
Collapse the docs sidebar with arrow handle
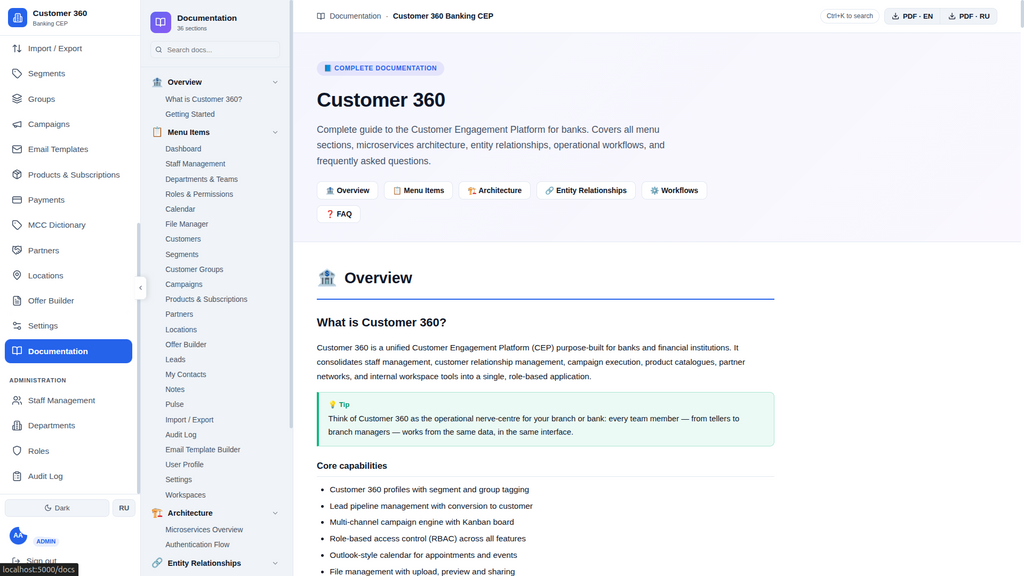[x=140, y=288]
